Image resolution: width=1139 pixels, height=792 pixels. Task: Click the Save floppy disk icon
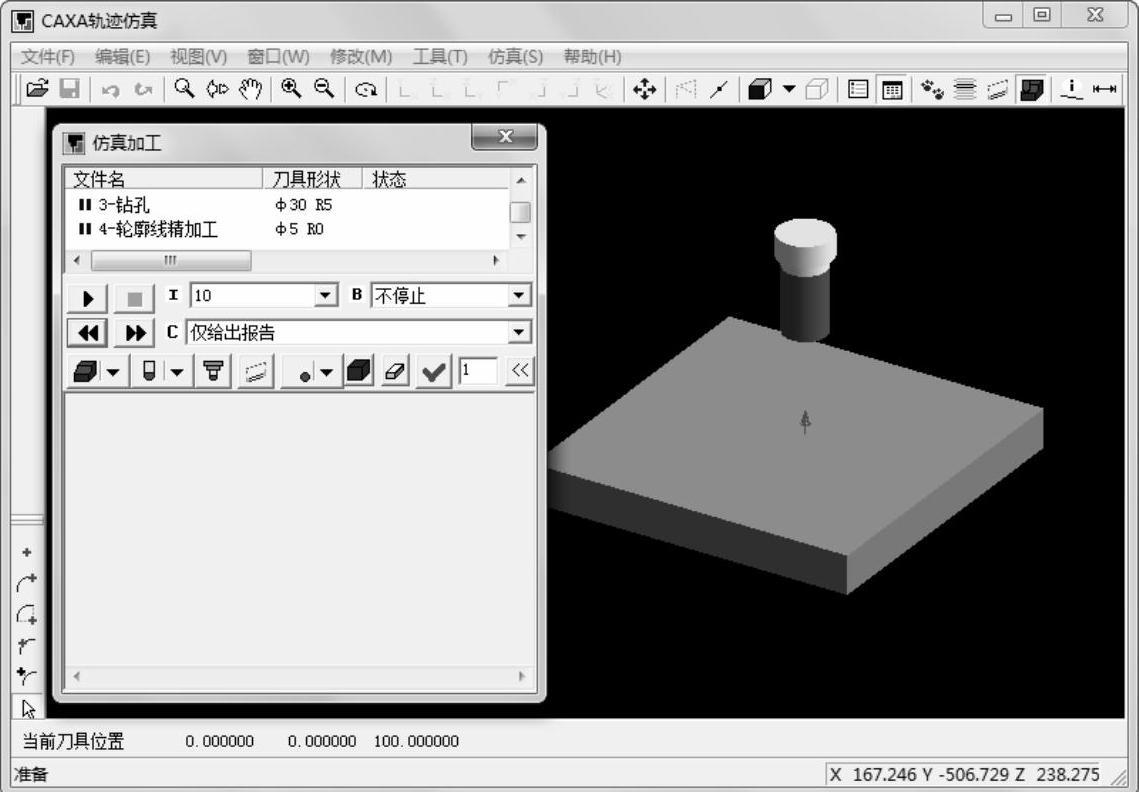[x=69, y=89]
